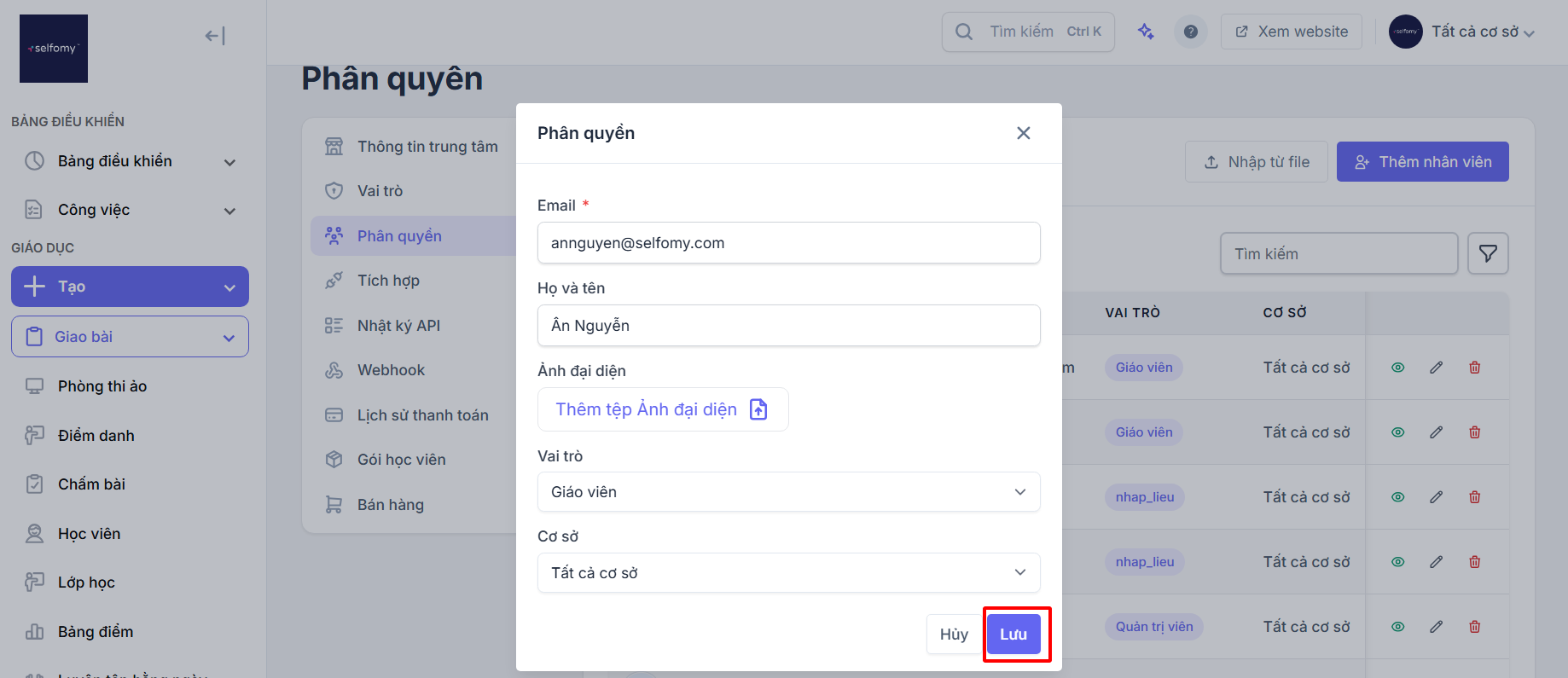Collapse the sidebar with arrow icon
The image size is (1568, 678).
point(215,36)
